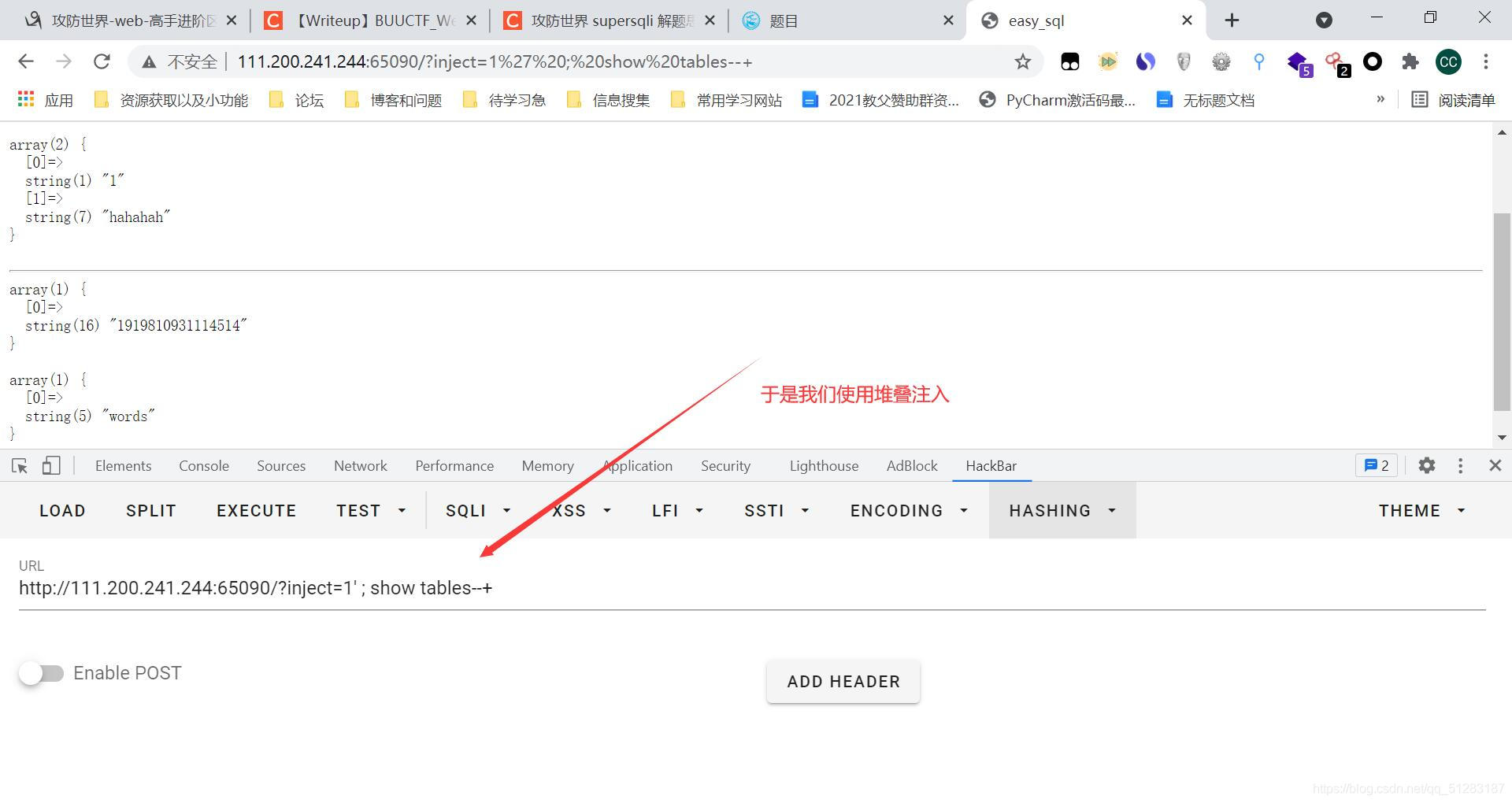Click the blue pin extension icon
This screenshot has width=1512, height=803.
[x=1259, y=61]
